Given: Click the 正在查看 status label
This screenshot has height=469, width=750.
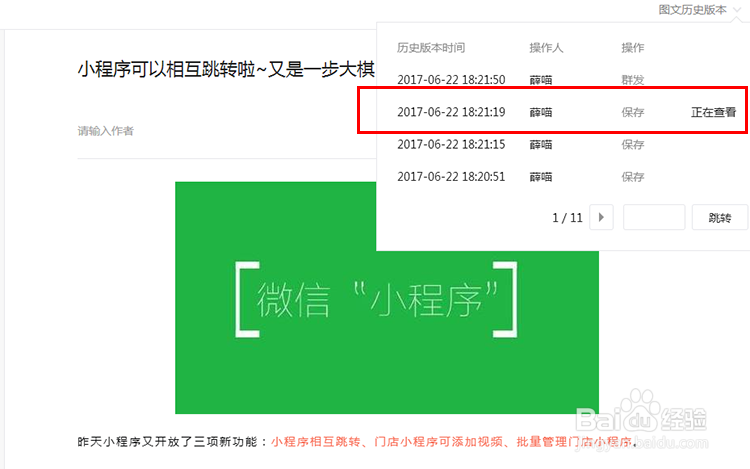Looking at the screenshot, I should [x=713, y=112].
